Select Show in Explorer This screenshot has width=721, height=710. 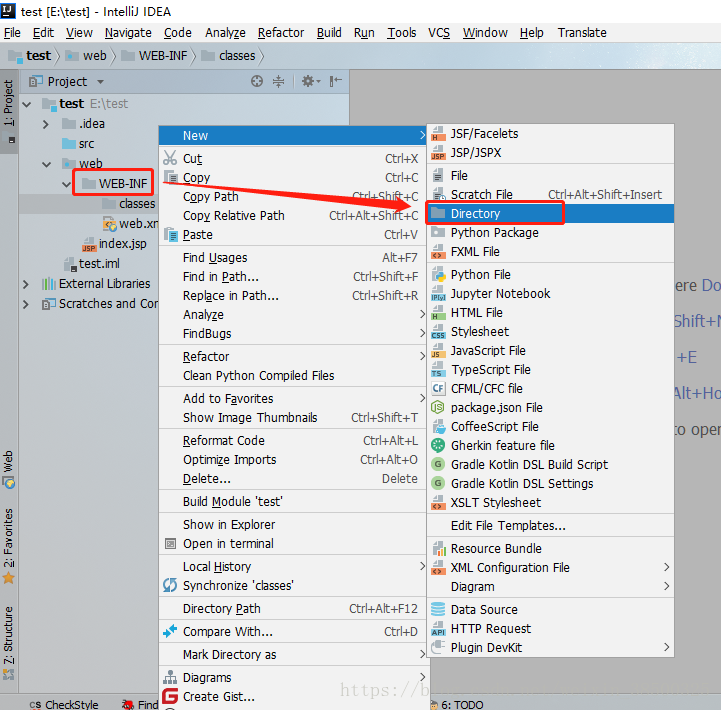pos(292,524)
